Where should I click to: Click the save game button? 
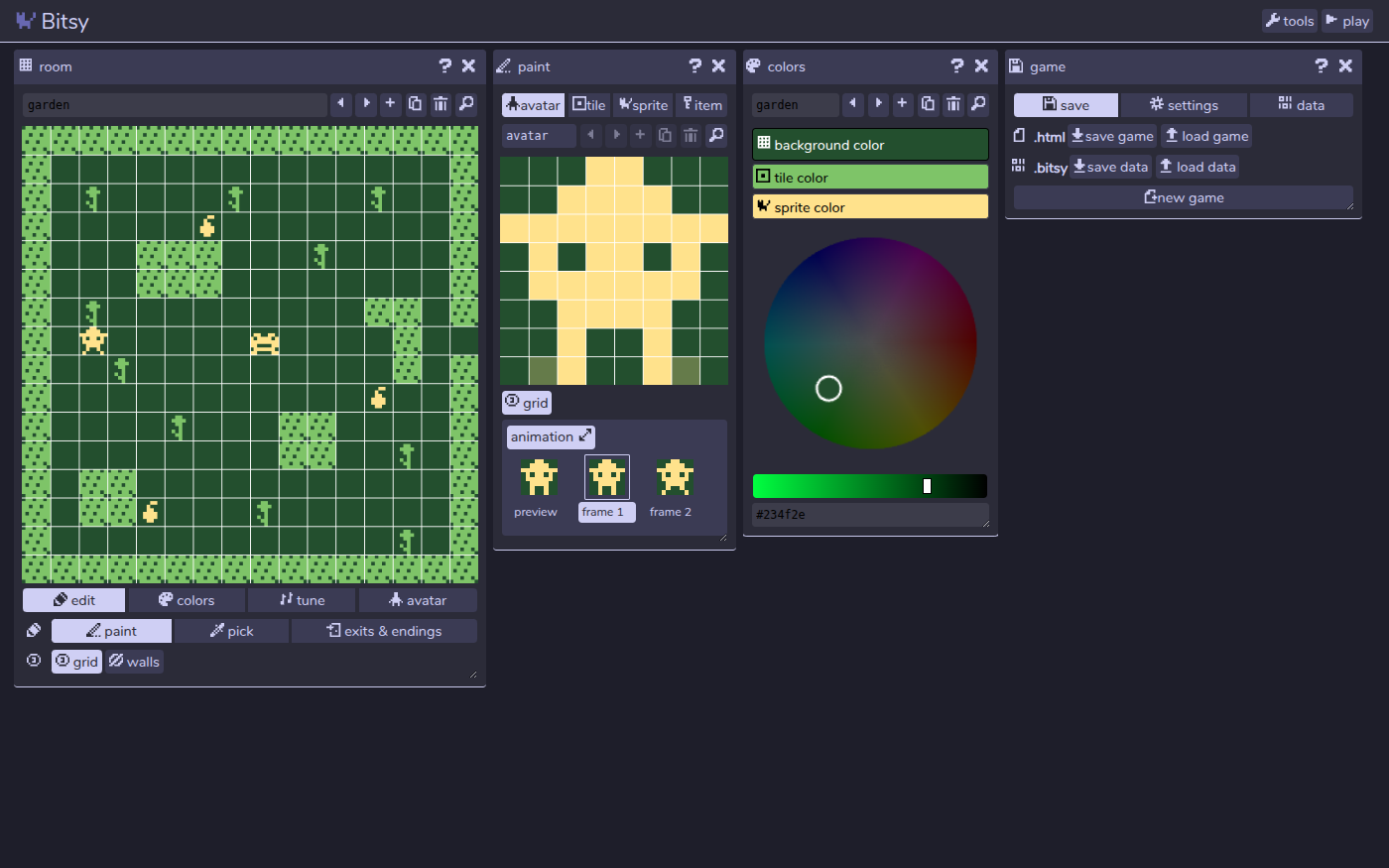click(x=1112, y=136)
